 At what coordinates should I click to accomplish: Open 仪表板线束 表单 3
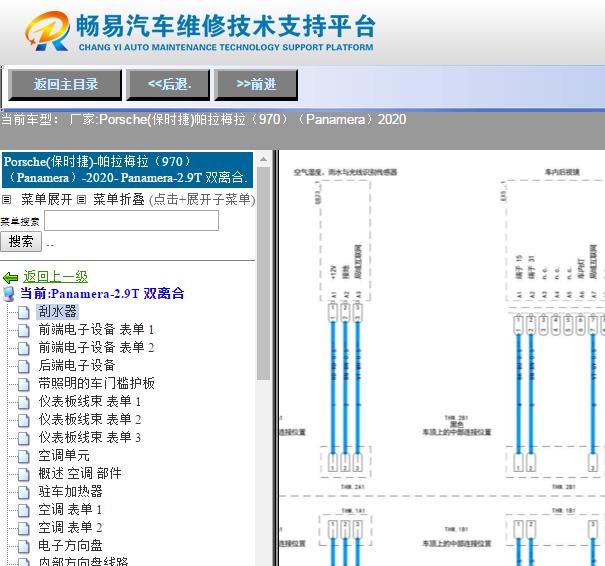pyautogui.click(x=90, y=438)
